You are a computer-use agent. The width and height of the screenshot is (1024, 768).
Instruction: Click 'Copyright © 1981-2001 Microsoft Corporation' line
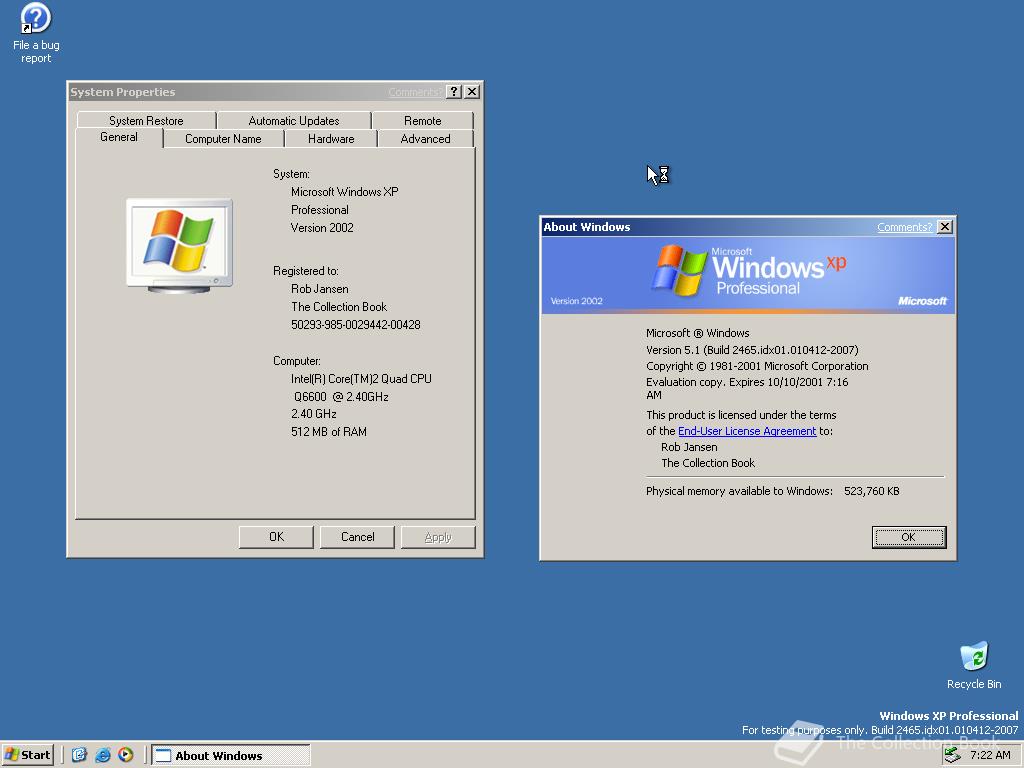tap(757, 366)
